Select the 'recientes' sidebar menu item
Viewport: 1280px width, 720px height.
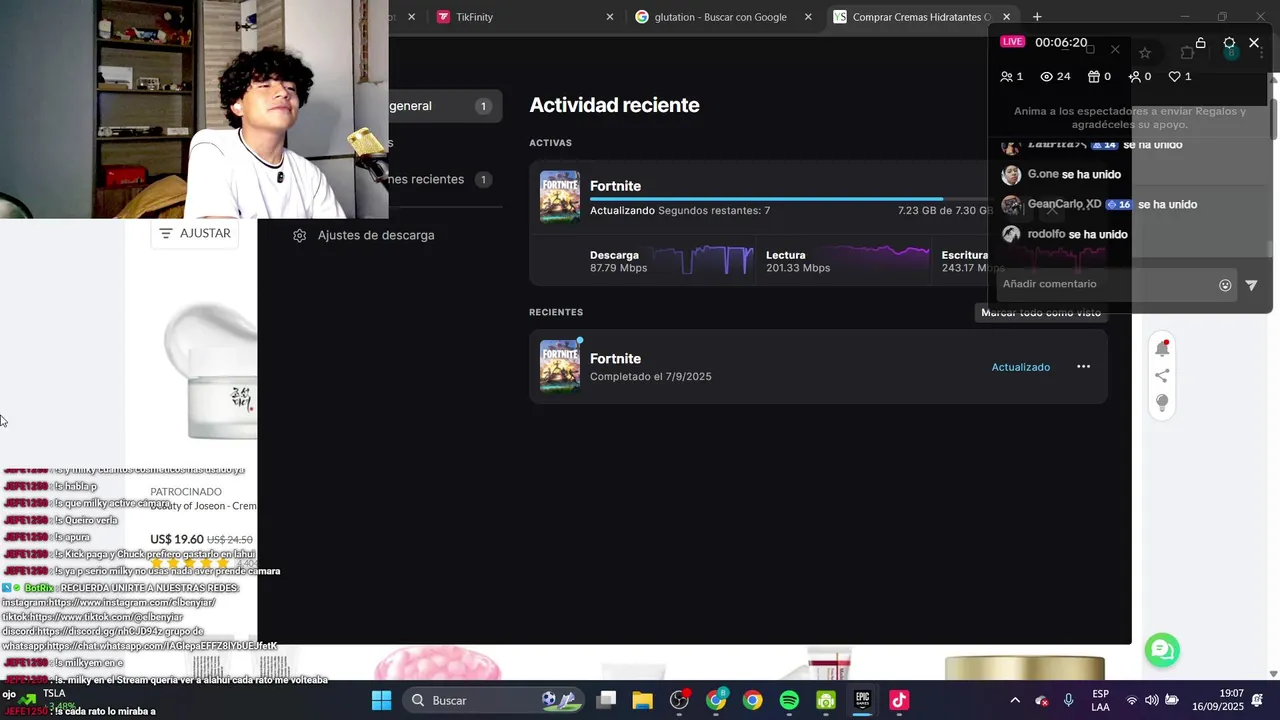tap(445, 179)
